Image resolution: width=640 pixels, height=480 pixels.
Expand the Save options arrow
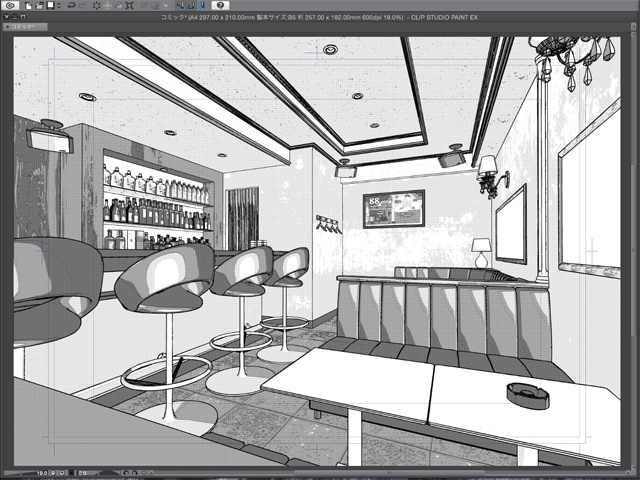tap(59, 6)
